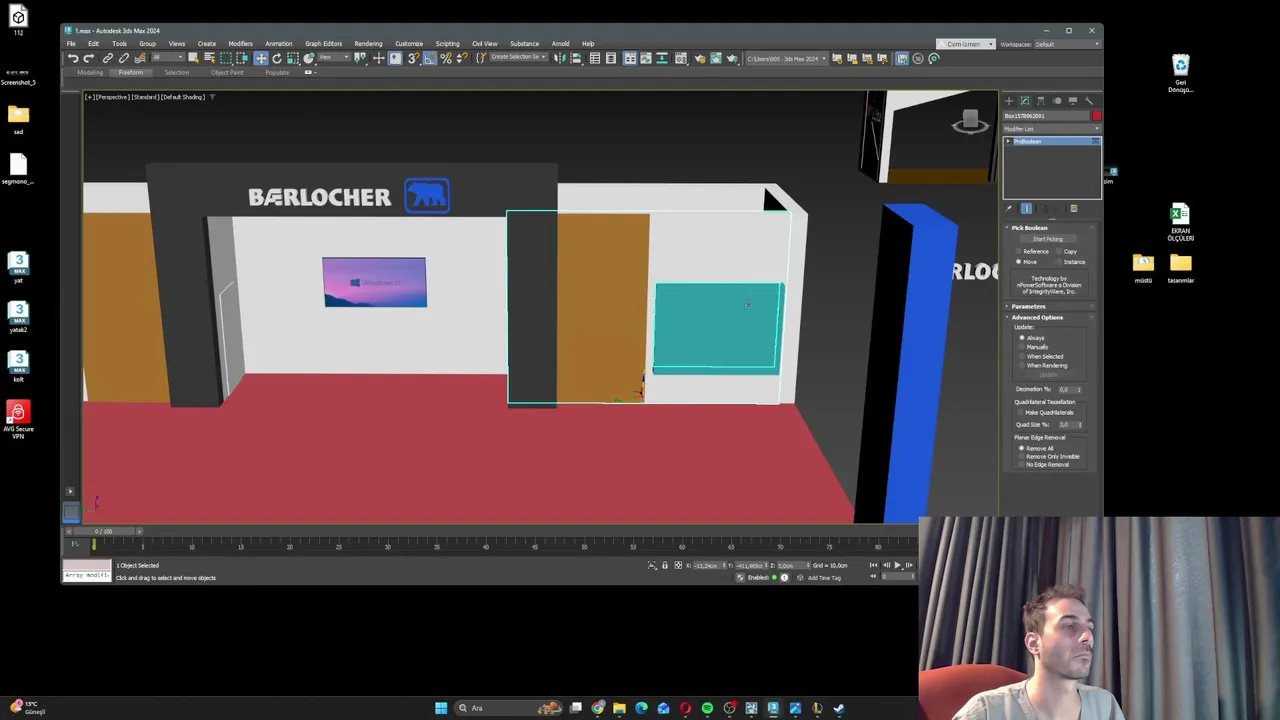Activate Select and Rotate tool
This screenshot has width=1280, height=720.
coord(277,58)
